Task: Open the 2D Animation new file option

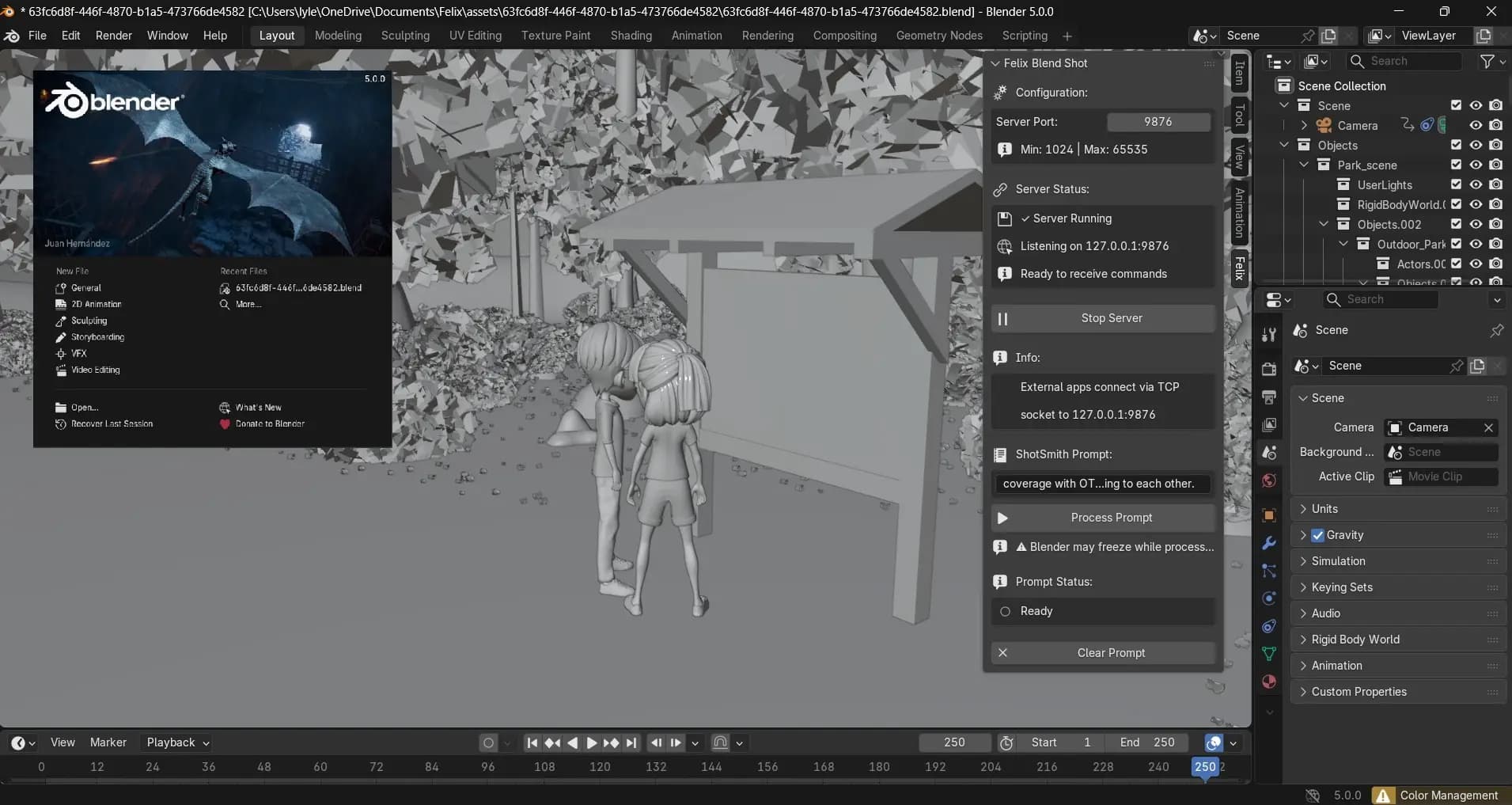Action: point(96,304)
